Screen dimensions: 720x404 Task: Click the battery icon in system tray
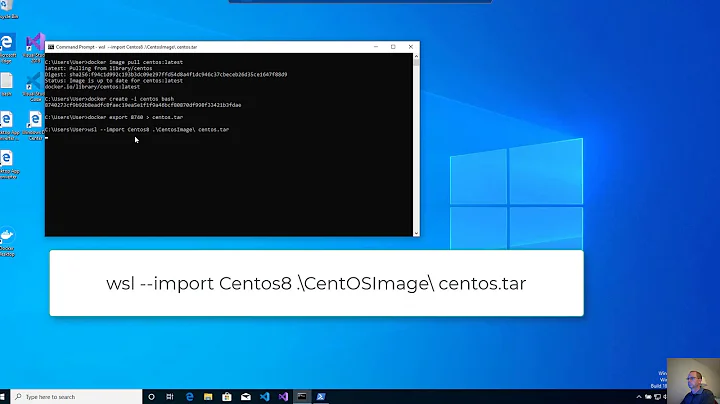[648, 397]
